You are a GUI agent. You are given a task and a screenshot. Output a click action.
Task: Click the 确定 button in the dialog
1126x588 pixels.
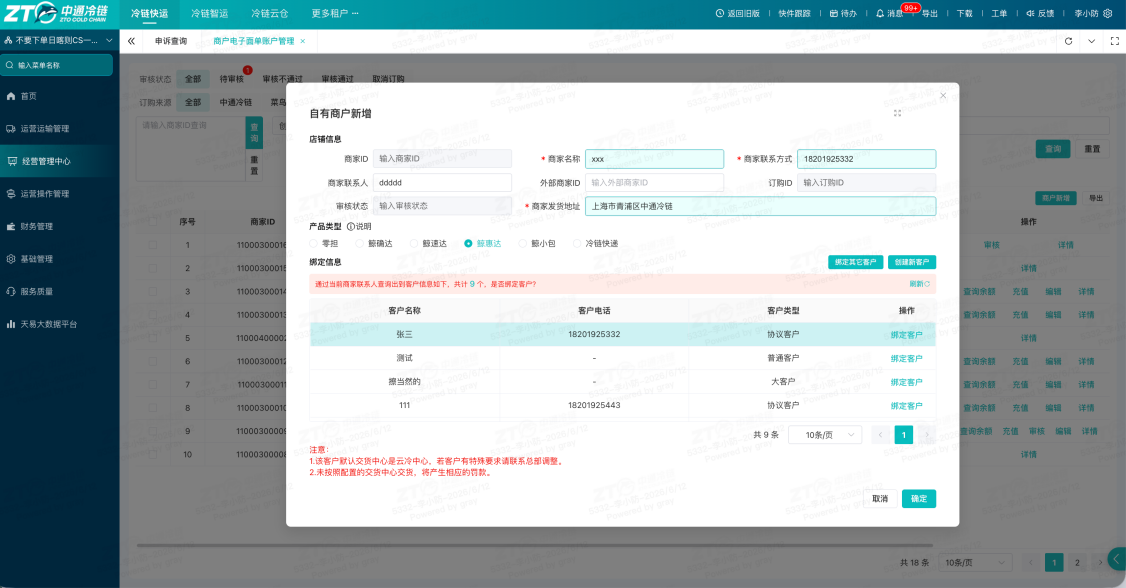click(x=919, y=498)
